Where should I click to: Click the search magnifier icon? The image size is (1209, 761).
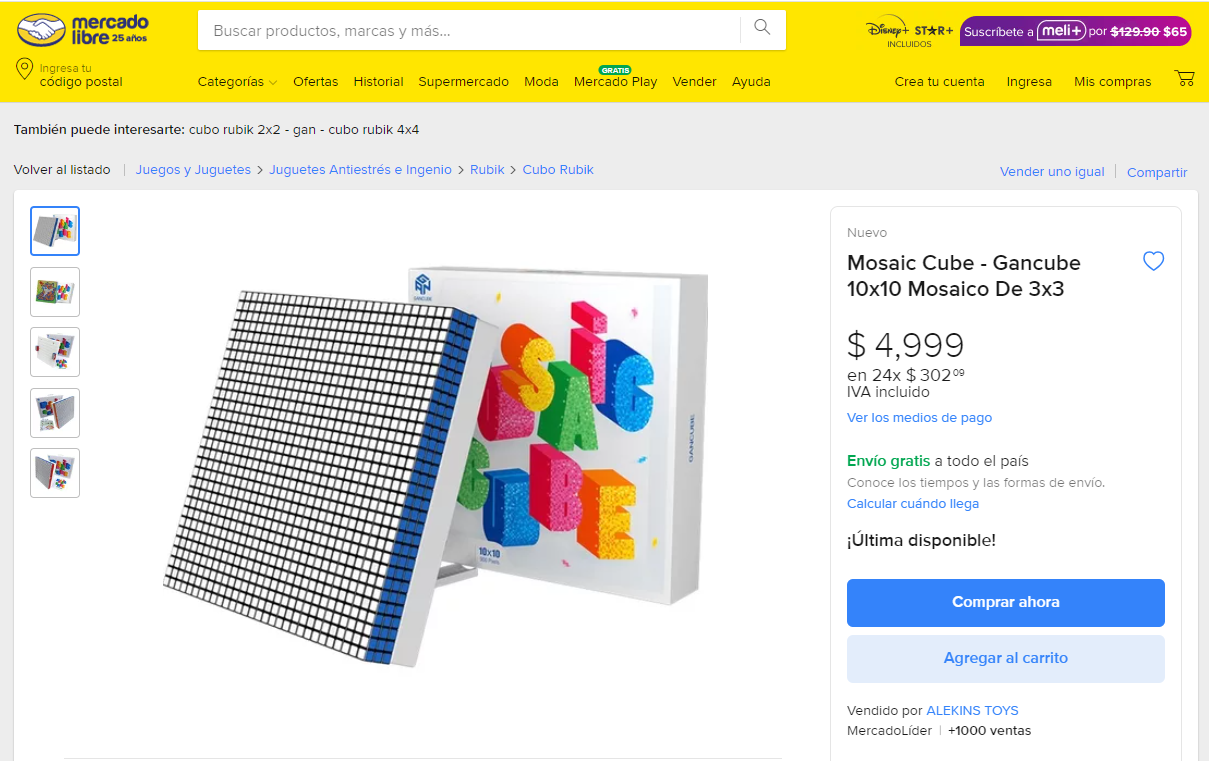tap(763, 28)
